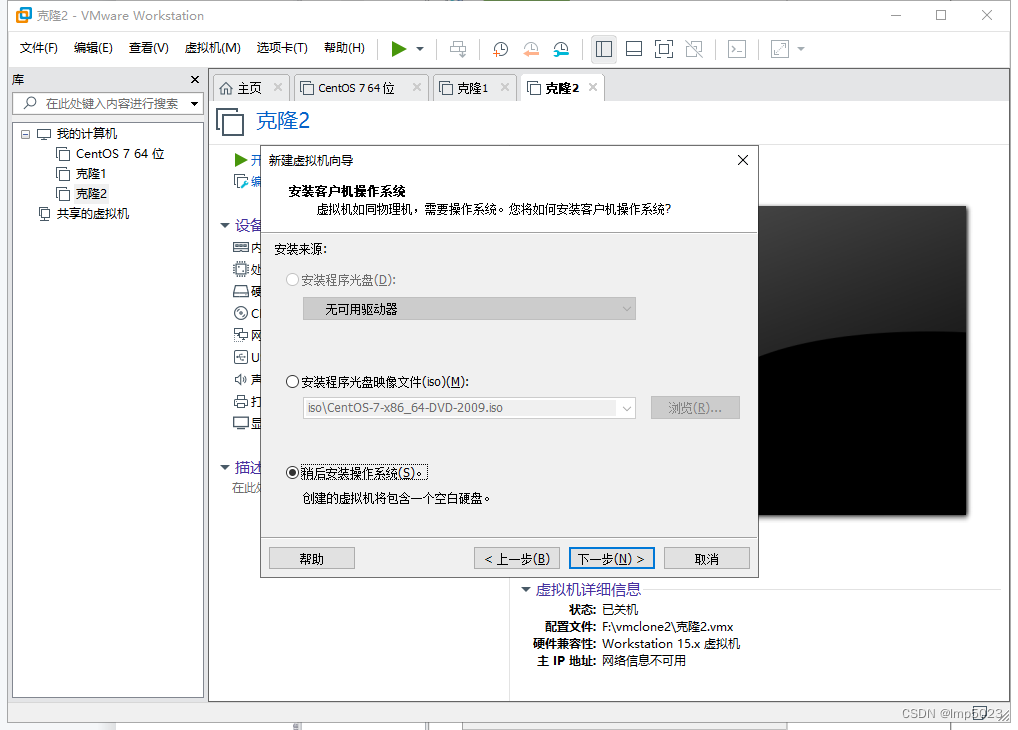Select 克隆1 in the library tree
The width and height of the screenshot is (1018, 730).
pyautogui.click(x=81, y=174)
